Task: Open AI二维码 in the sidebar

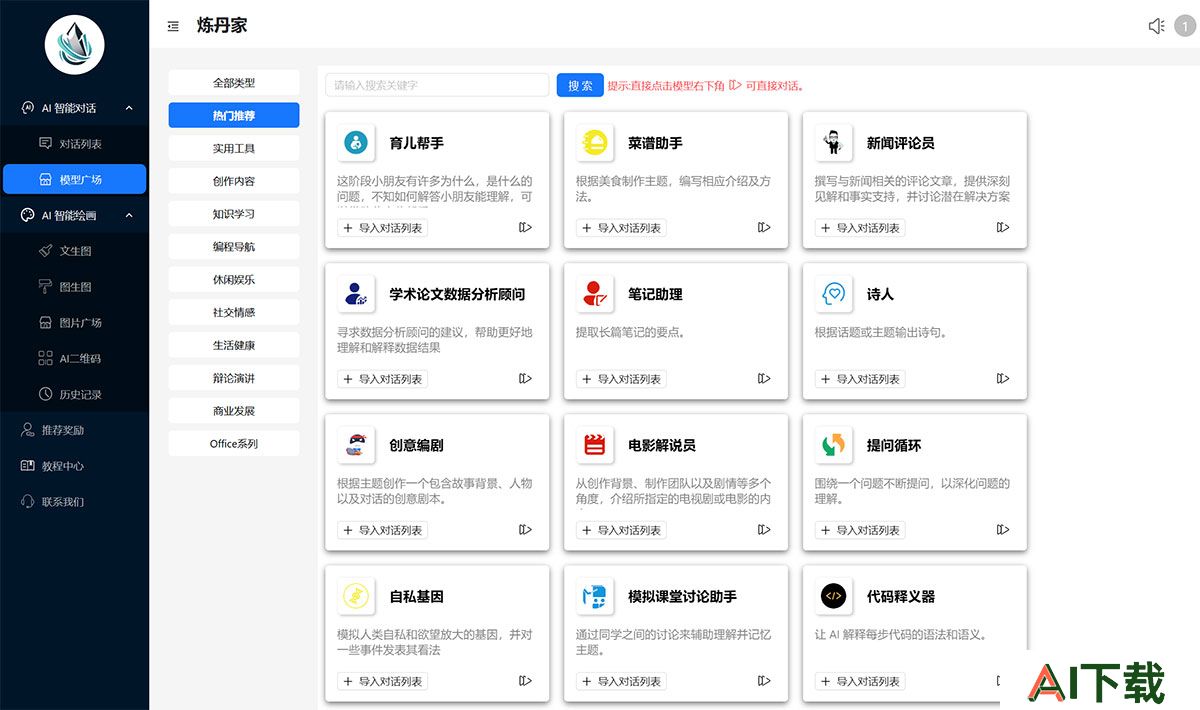Action: click(75, 358)
